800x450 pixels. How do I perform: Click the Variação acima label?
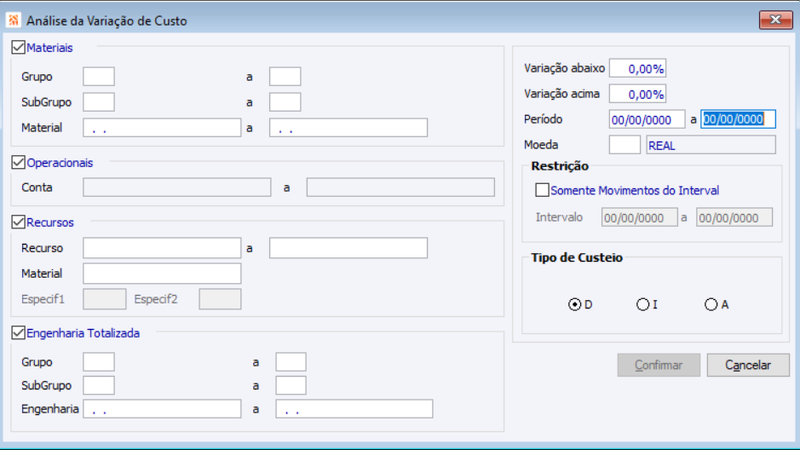(x=562, y=94)
